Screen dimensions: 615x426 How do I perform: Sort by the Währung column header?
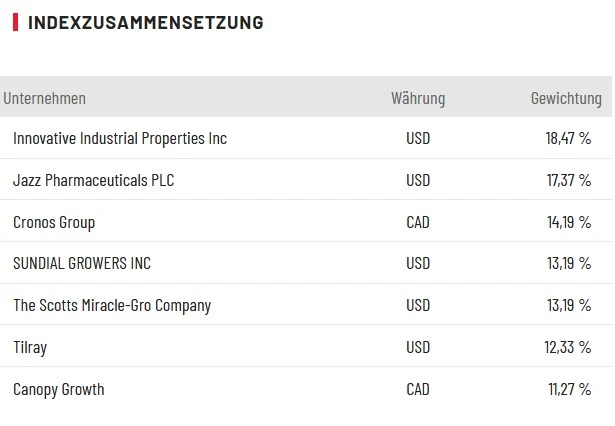418,98
